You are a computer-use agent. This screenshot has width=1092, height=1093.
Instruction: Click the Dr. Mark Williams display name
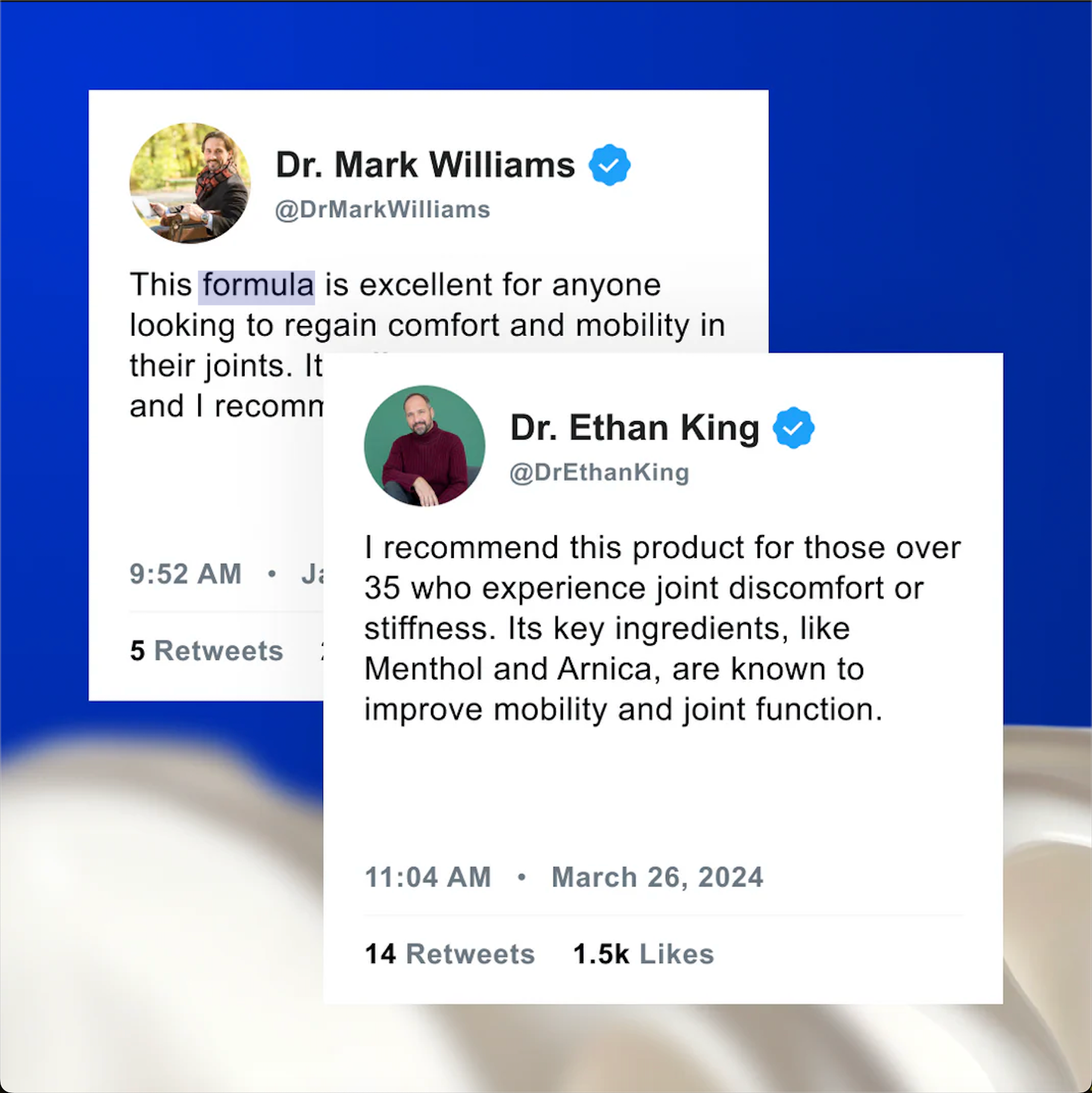click(x=425, y=164)
